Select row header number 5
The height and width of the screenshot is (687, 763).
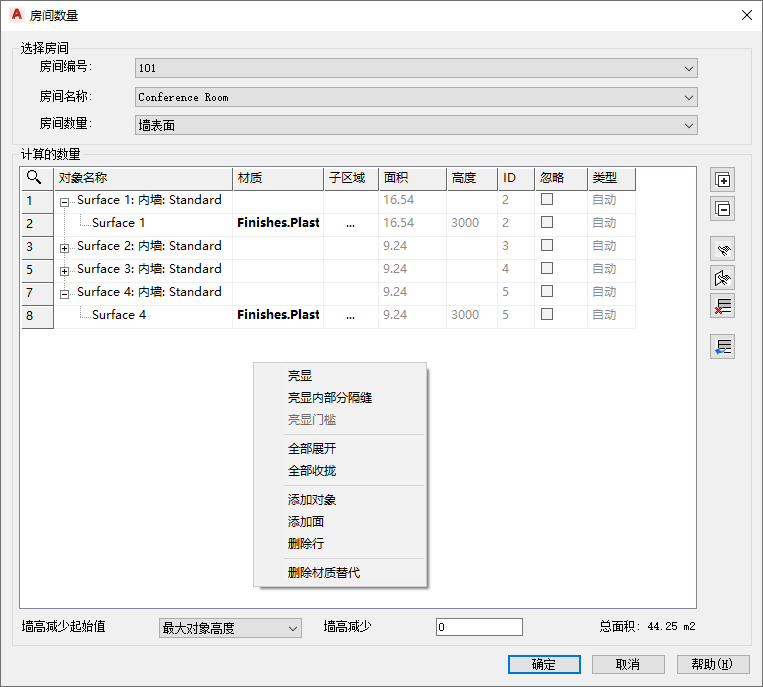click(x=37, y=270)
